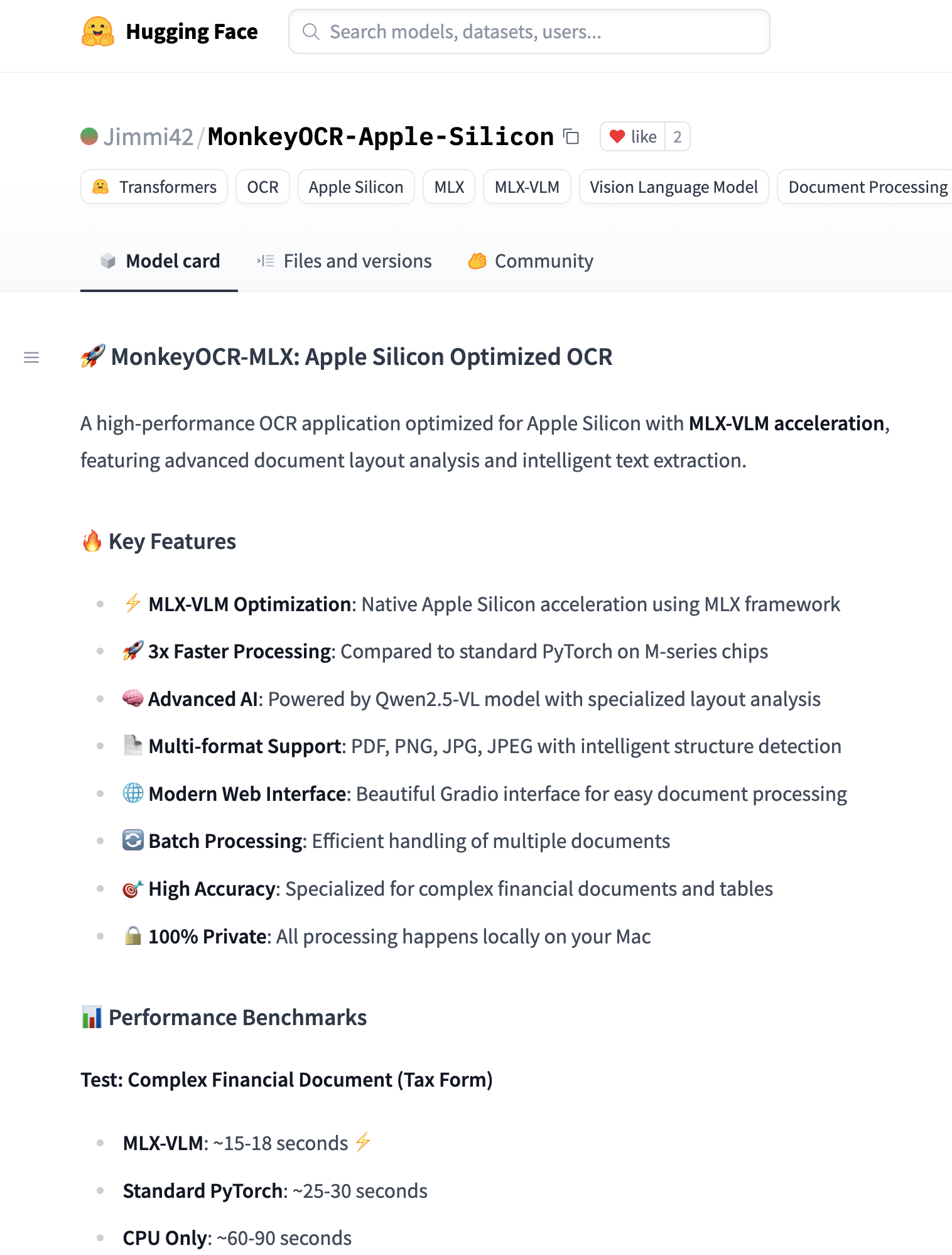Open the Community tab
Screen dimensions: 952x1255
tap(543, 261)
